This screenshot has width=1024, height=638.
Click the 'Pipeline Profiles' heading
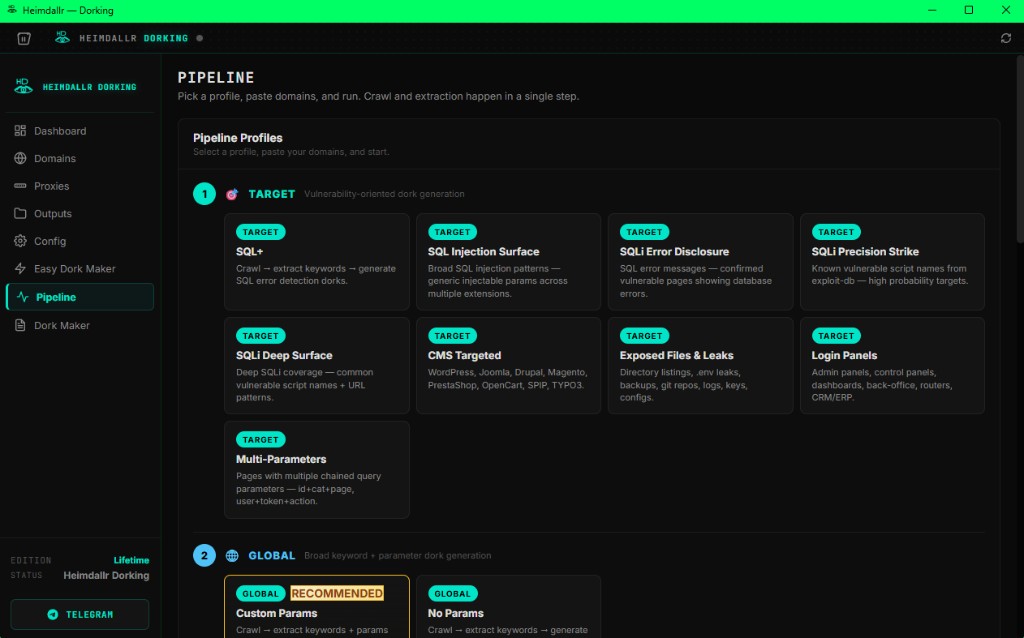click(238, 138)
